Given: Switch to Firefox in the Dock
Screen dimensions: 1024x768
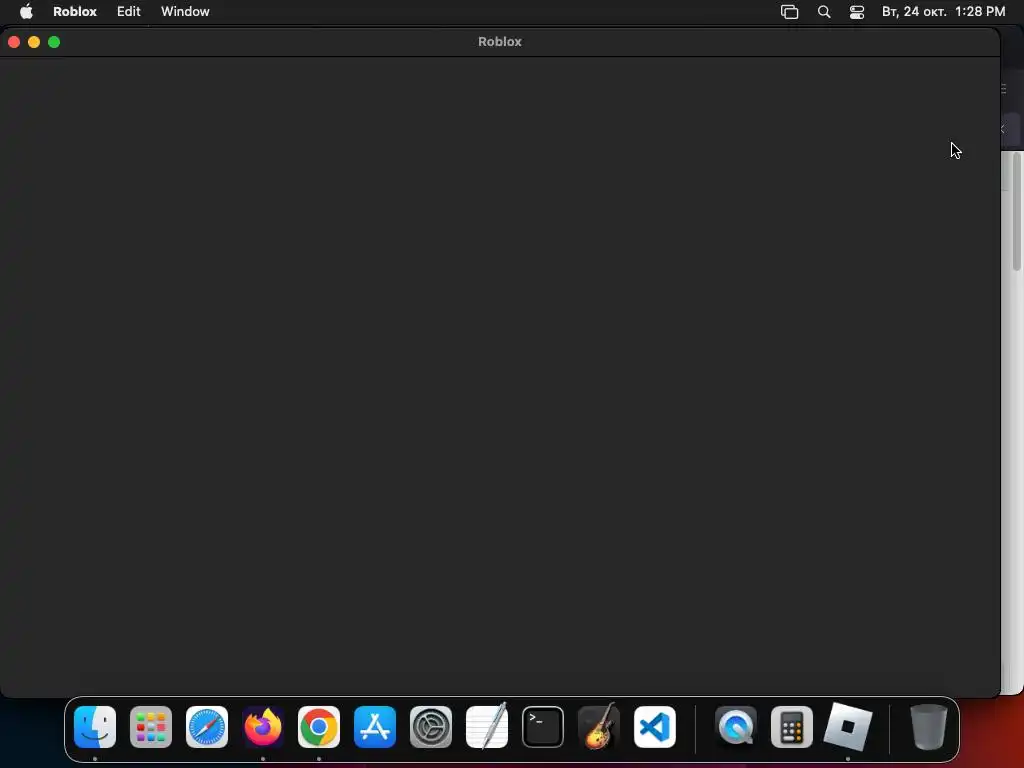Looking at the screenshot, I should point(263,727).
